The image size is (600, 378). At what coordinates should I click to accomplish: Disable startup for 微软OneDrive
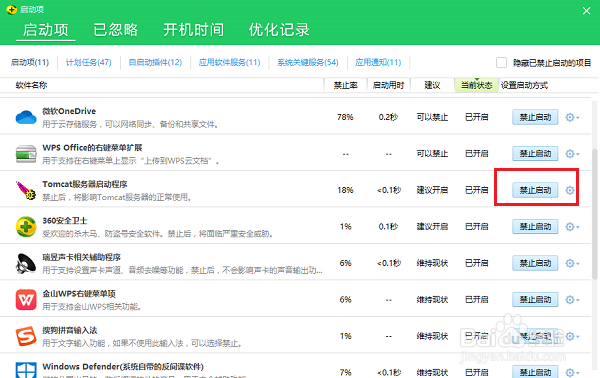535,117
